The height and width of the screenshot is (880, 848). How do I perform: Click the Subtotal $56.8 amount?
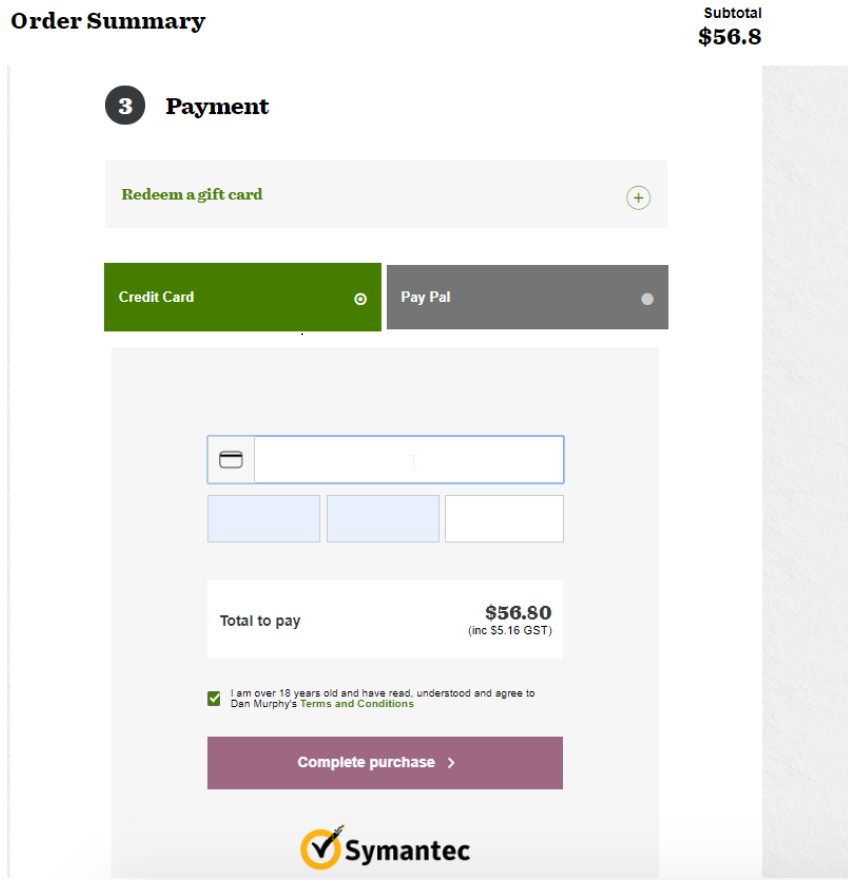pyautogui.click(x=730, y=37)
